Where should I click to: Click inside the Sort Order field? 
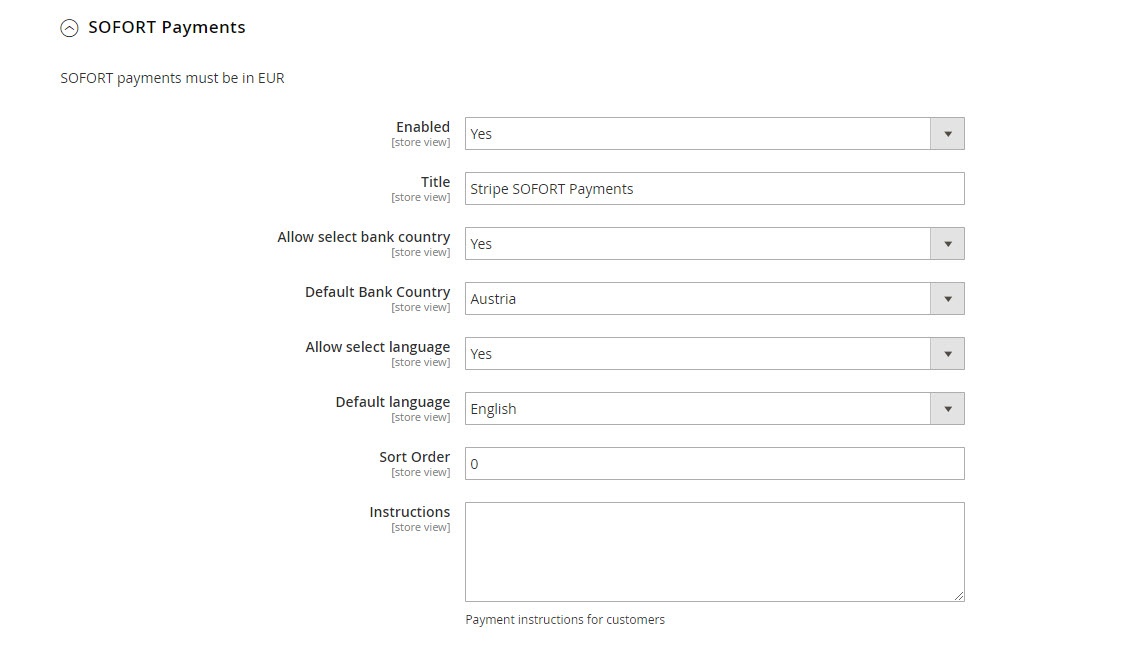tap(714, 463)
